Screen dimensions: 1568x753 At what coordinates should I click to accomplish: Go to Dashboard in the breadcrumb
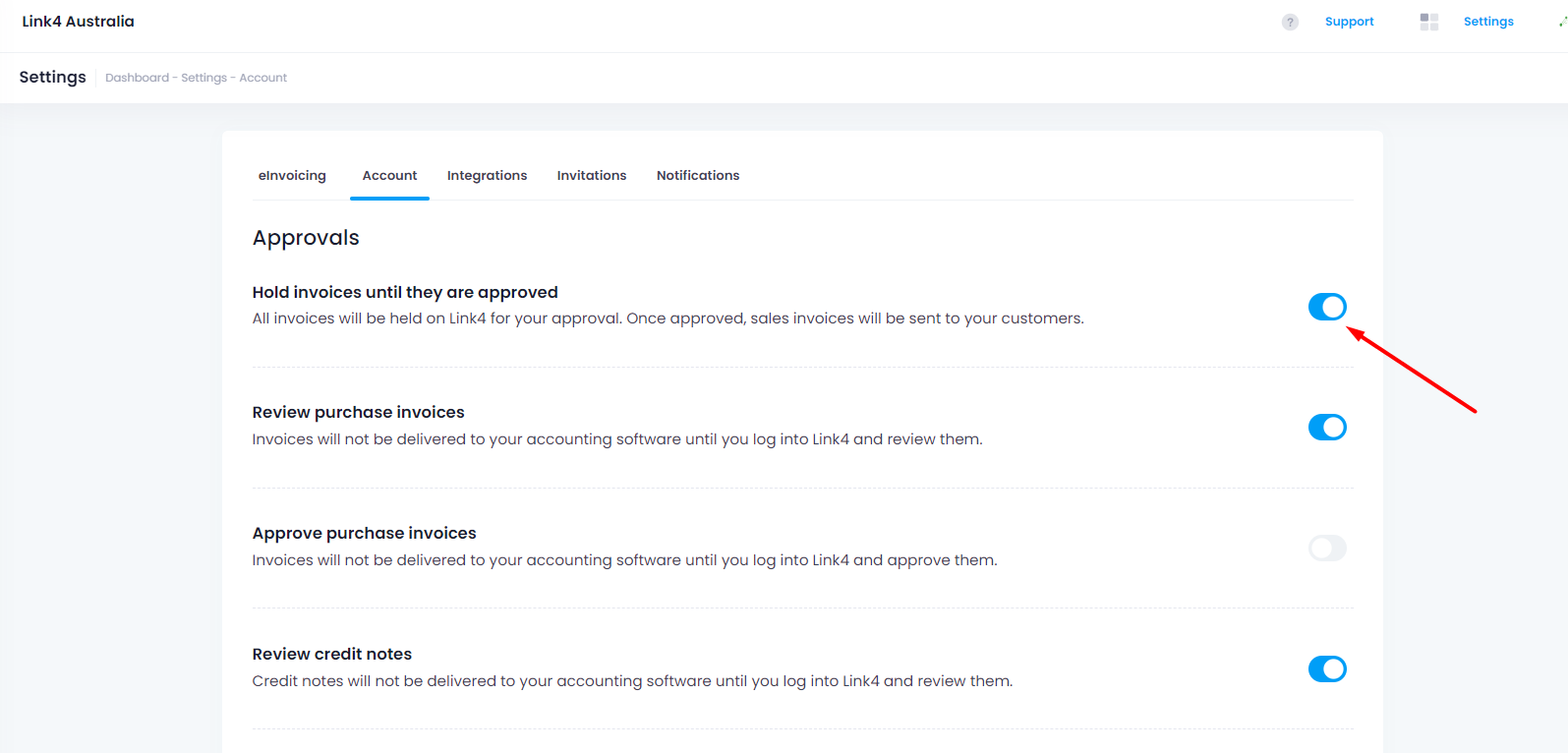tap(137, 78)
